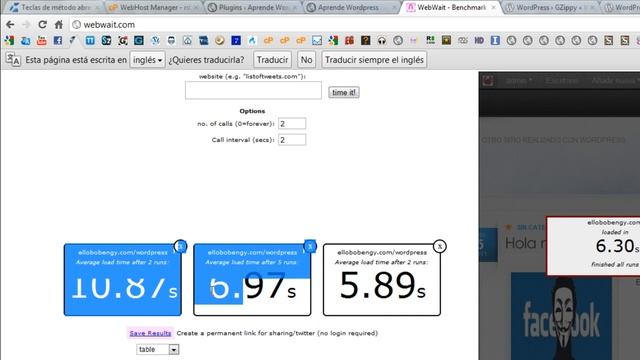Image resolution: width=640 pixels, height=360 pixels.
Task: Open the headphones bookmark icon
Action: pyautogui.click(x=382, y=40)
